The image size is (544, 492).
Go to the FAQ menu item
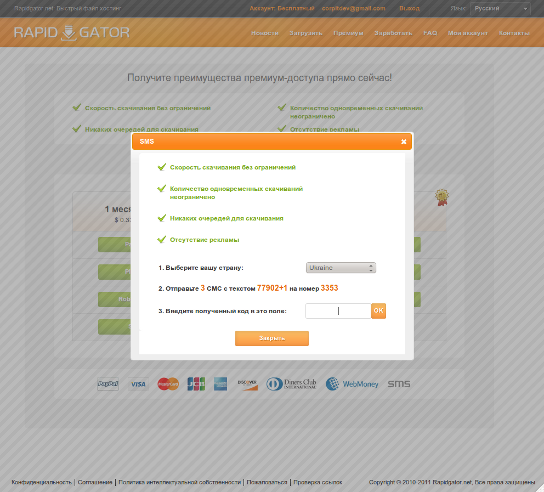430,33
